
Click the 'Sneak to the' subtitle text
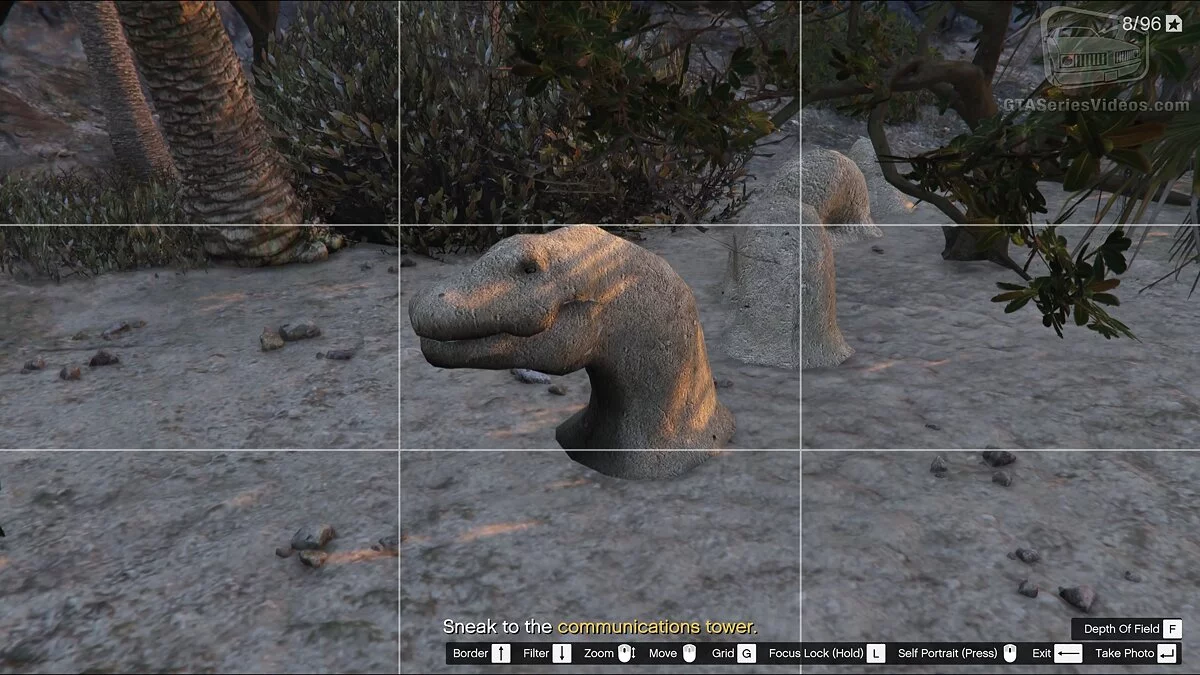(497, 627)
